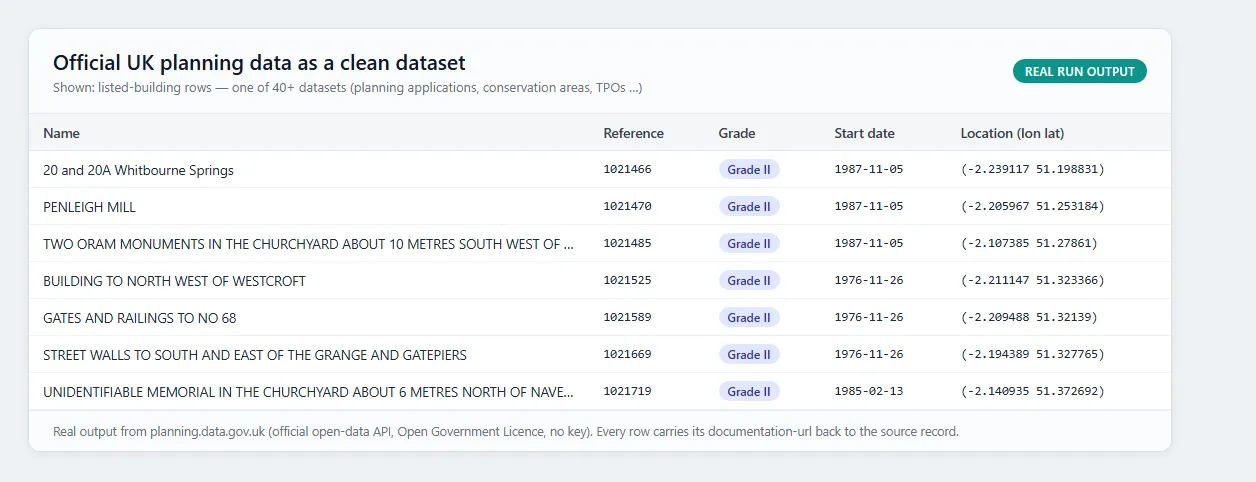Click location (-2.209488 51.32139)
The image size is (1256, 482).
1029,318
